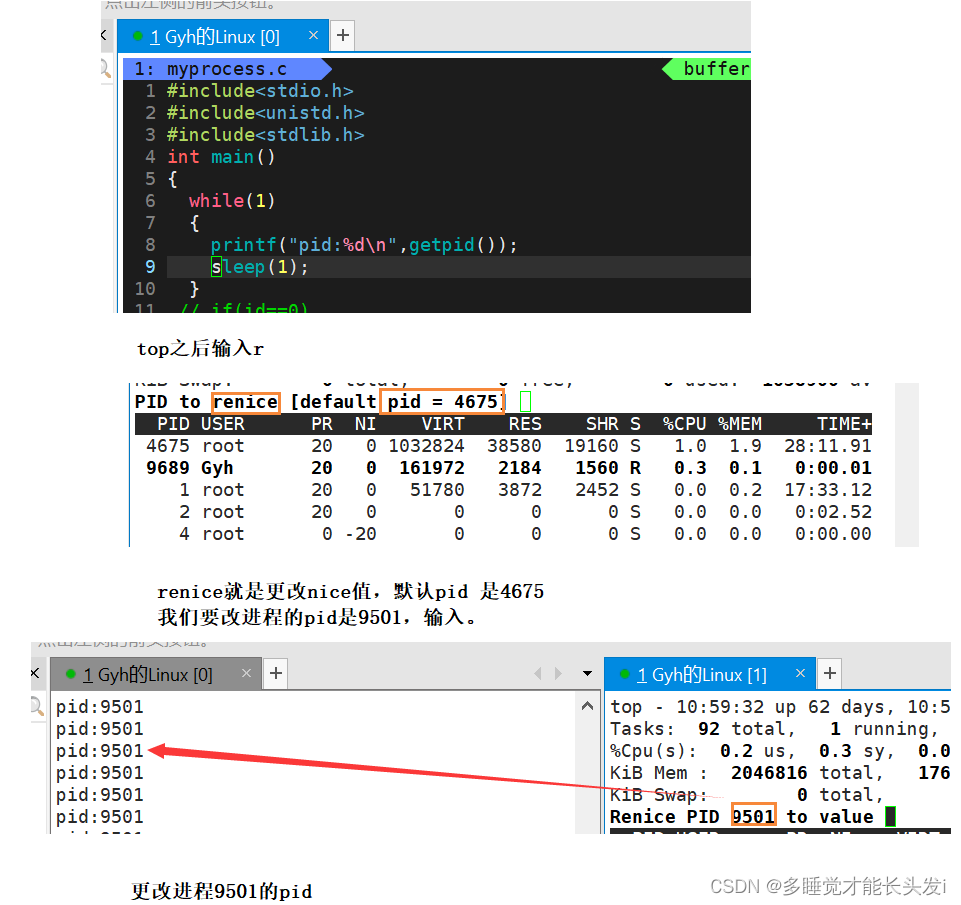961x905 pixels.
Task: Click the TIME+ column header
Action: [x=844, y=424]
